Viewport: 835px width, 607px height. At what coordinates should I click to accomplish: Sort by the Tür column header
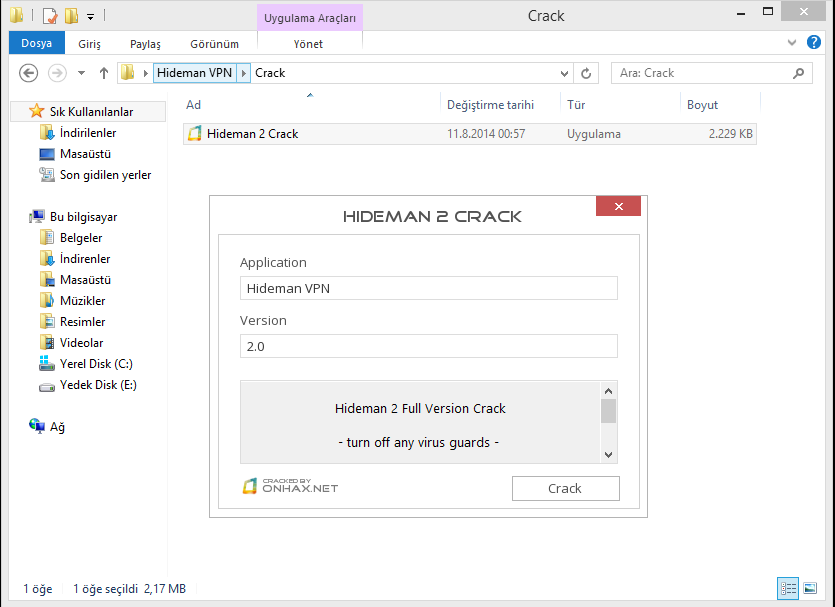click(576, 105)
